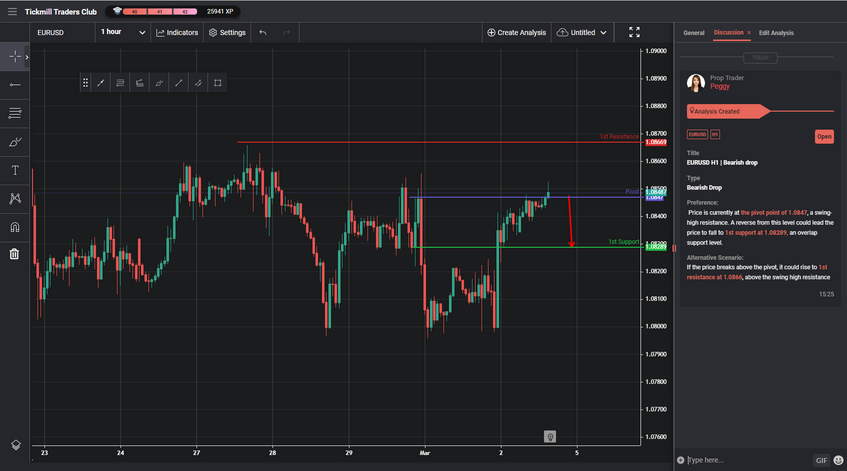Viewport: 847px width, 471px height.
Task: Close the Discussion tab
Action: coord(749,33)
